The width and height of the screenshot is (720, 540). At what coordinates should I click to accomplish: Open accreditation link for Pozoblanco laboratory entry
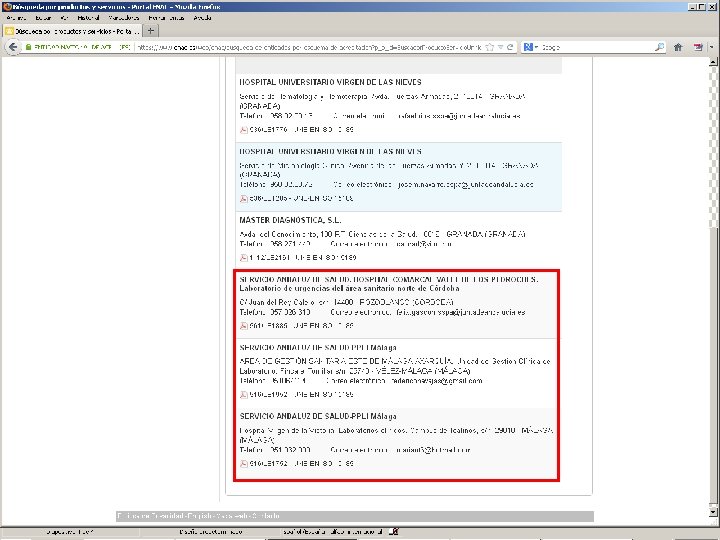(301, 326)
